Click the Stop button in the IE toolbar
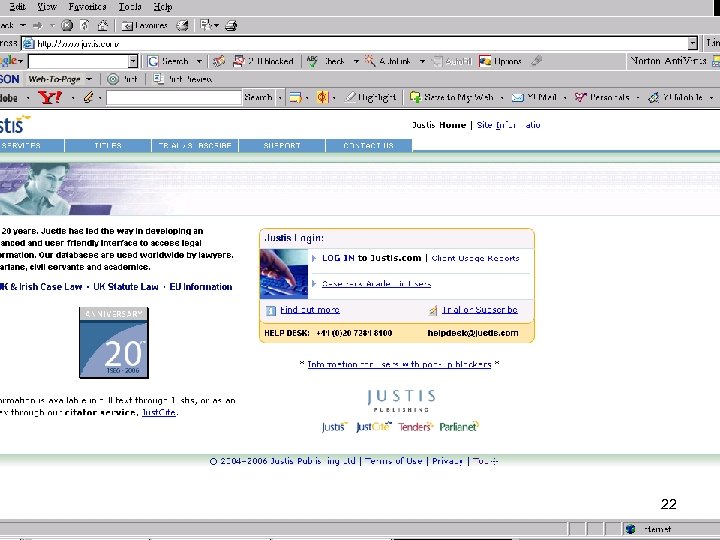Image resolution: width=720 pixels, height=540 pixels. pyautogui.click(x=67, y=25)
